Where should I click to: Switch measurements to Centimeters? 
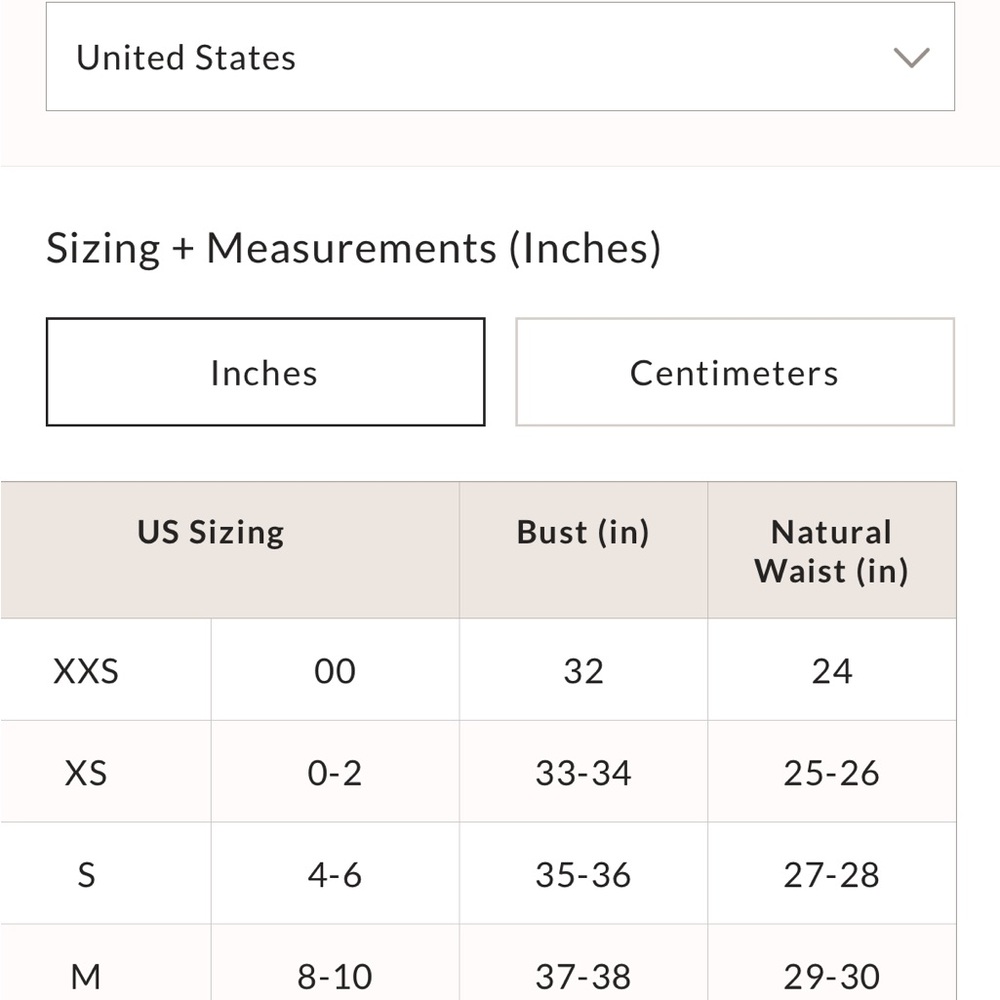tap(735, 372)
